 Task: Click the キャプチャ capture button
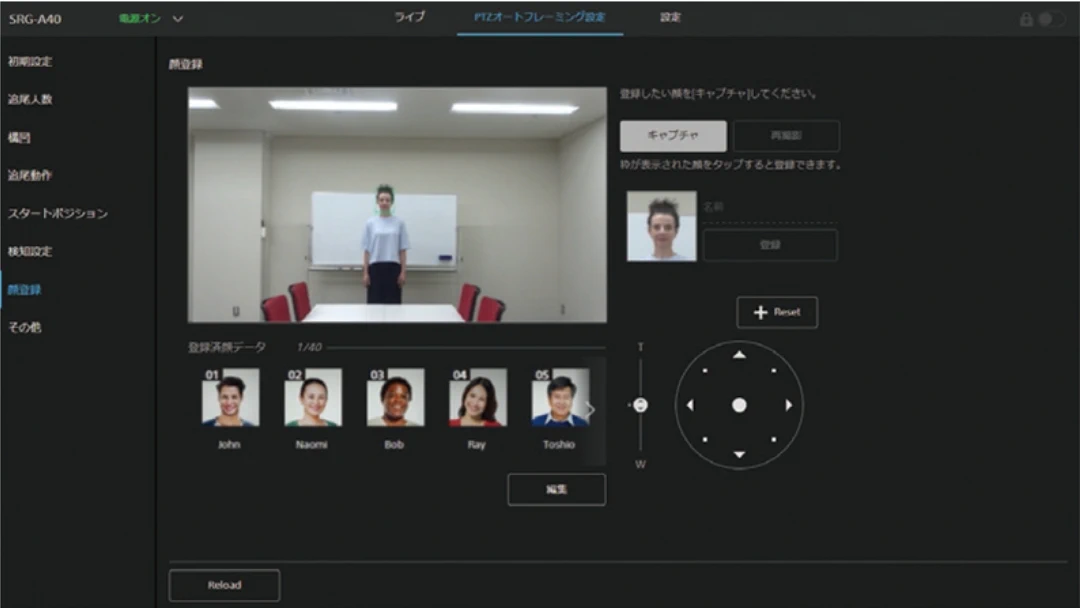pos(673,136)
